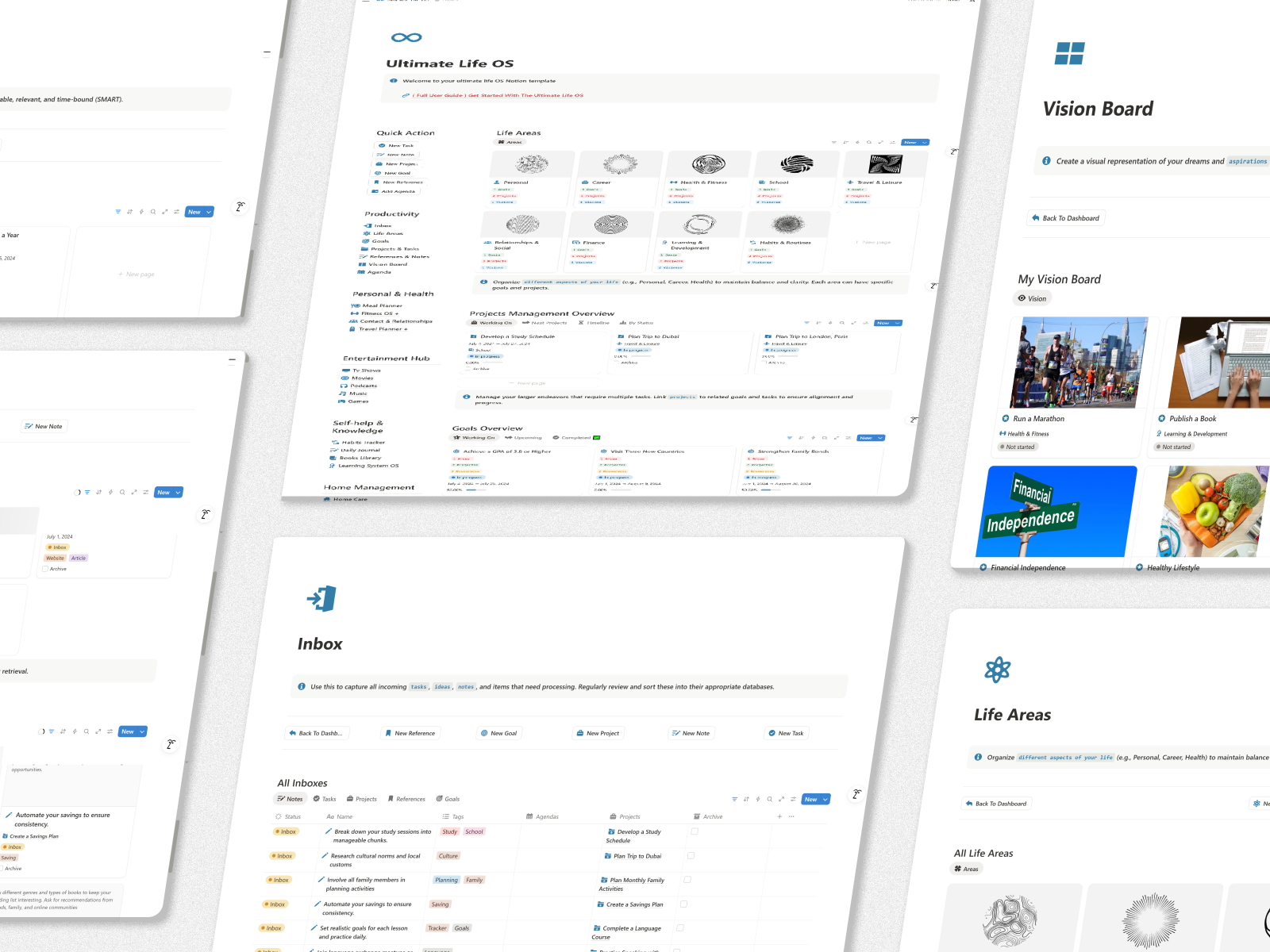The image size is (1270, 952).
Task: Open New button dropdown in Goals Overview
Action: pos(880,438)
